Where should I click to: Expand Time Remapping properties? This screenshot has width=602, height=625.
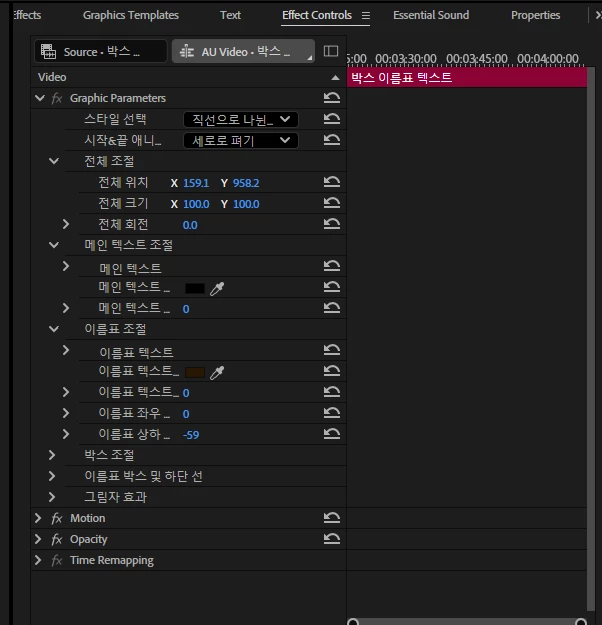click(38, 560)
